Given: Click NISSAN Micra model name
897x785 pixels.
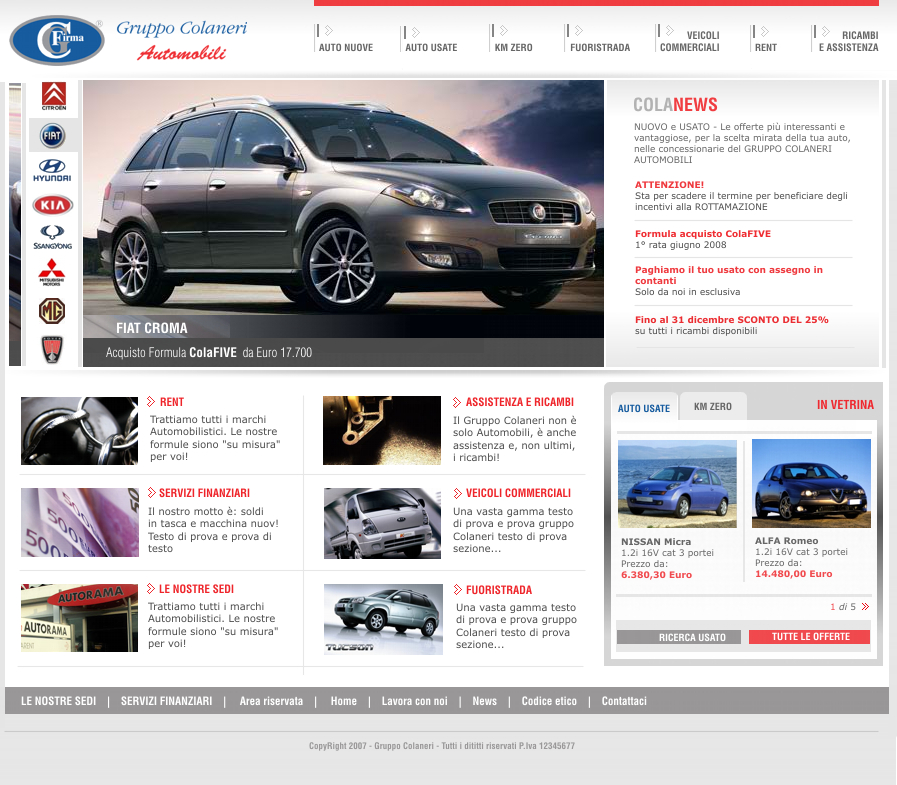Looking at the screenshot, I should (x=656, y=542).
